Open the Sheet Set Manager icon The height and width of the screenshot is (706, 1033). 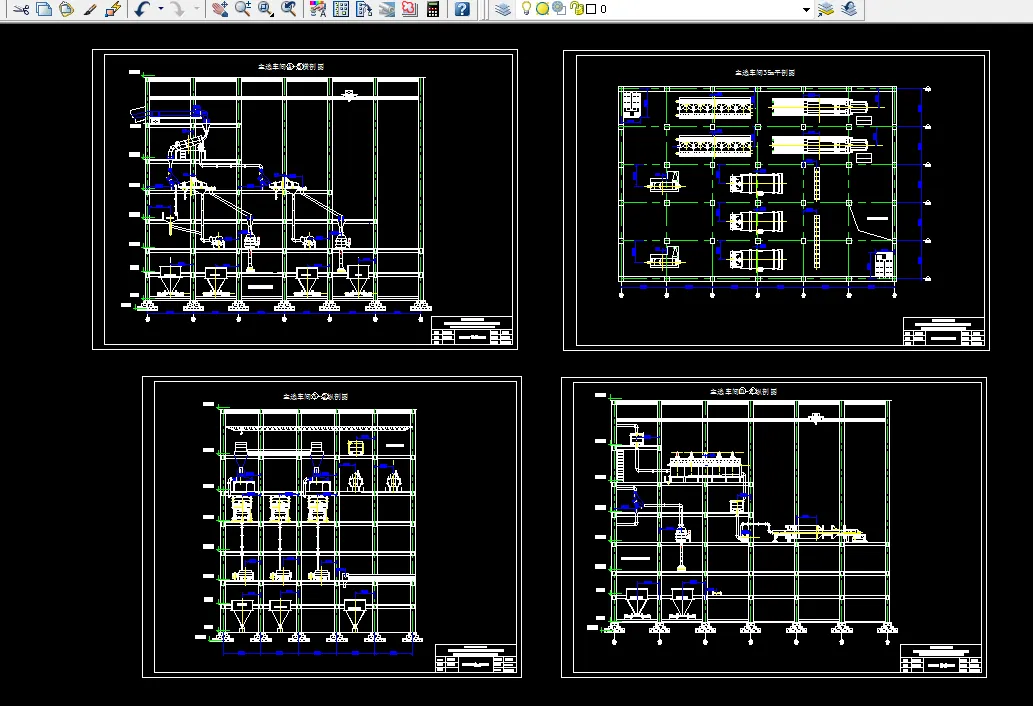pyautogui.click(x=387, y=9)
